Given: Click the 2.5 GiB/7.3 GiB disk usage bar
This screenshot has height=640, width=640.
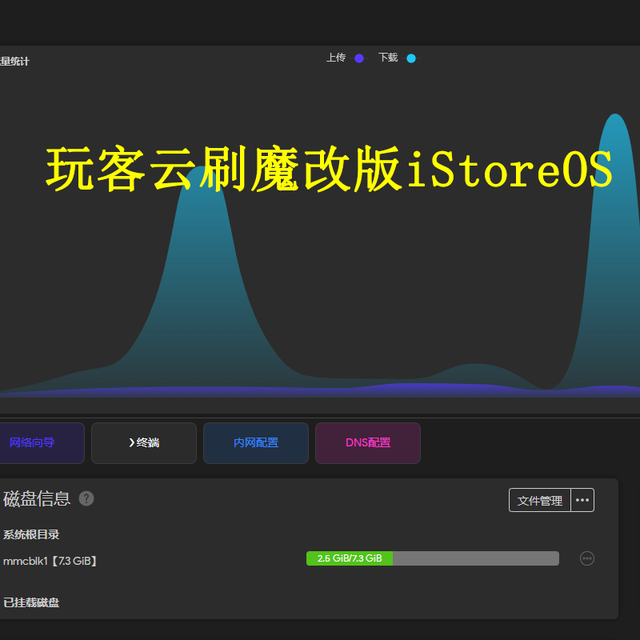Looking at the screenshot, I should [x=432, y=558].
